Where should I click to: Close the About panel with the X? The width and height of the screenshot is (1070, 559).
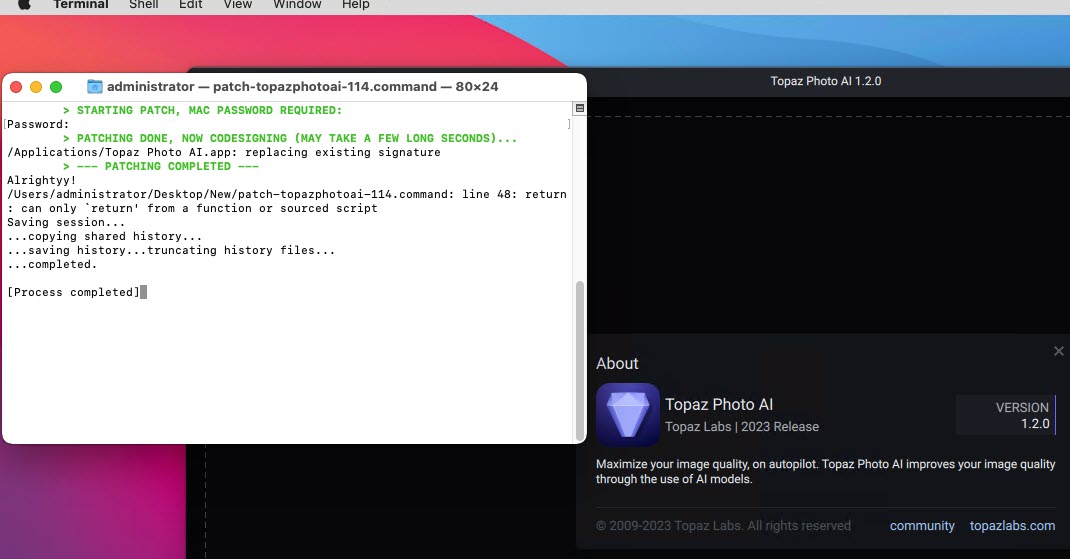pyautogui.click(x=1059, y=351)
